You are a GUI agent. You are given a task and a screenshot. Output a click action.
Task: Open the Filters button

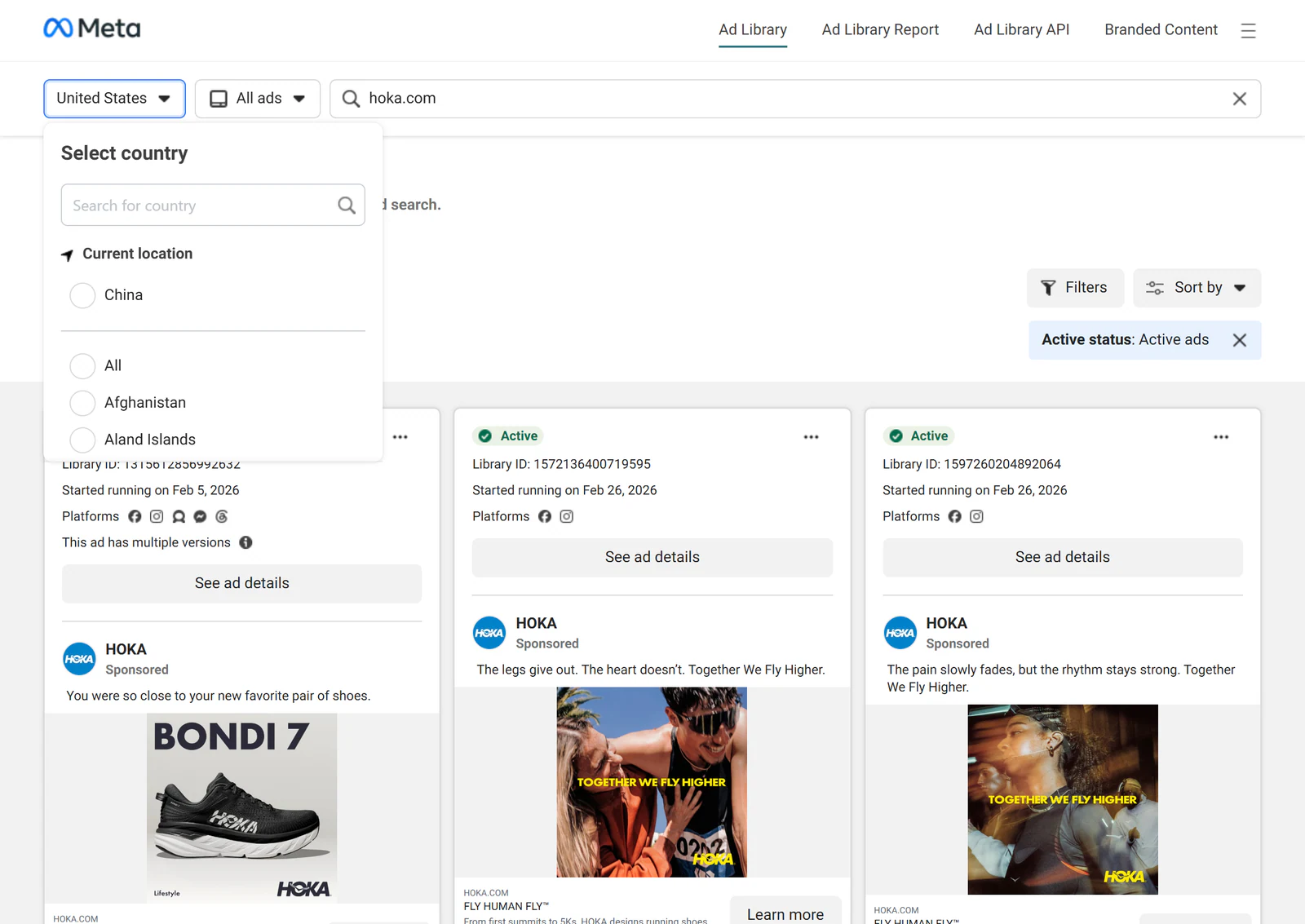point(1075,288)
